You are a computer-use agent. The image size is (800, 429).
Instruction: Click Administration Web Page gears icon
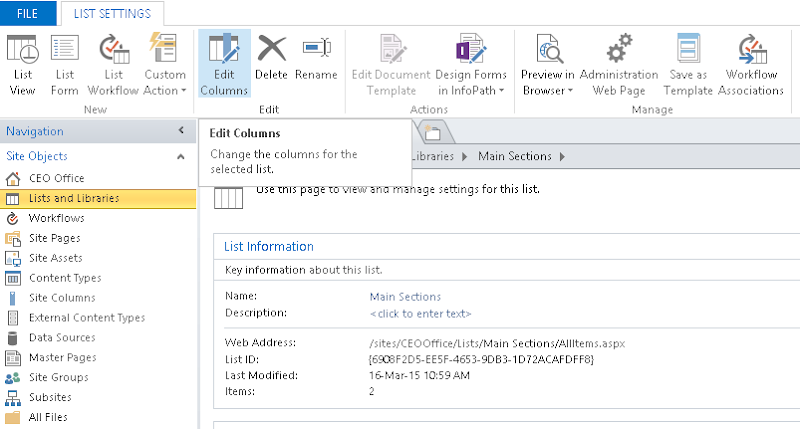tap(618, 49)
